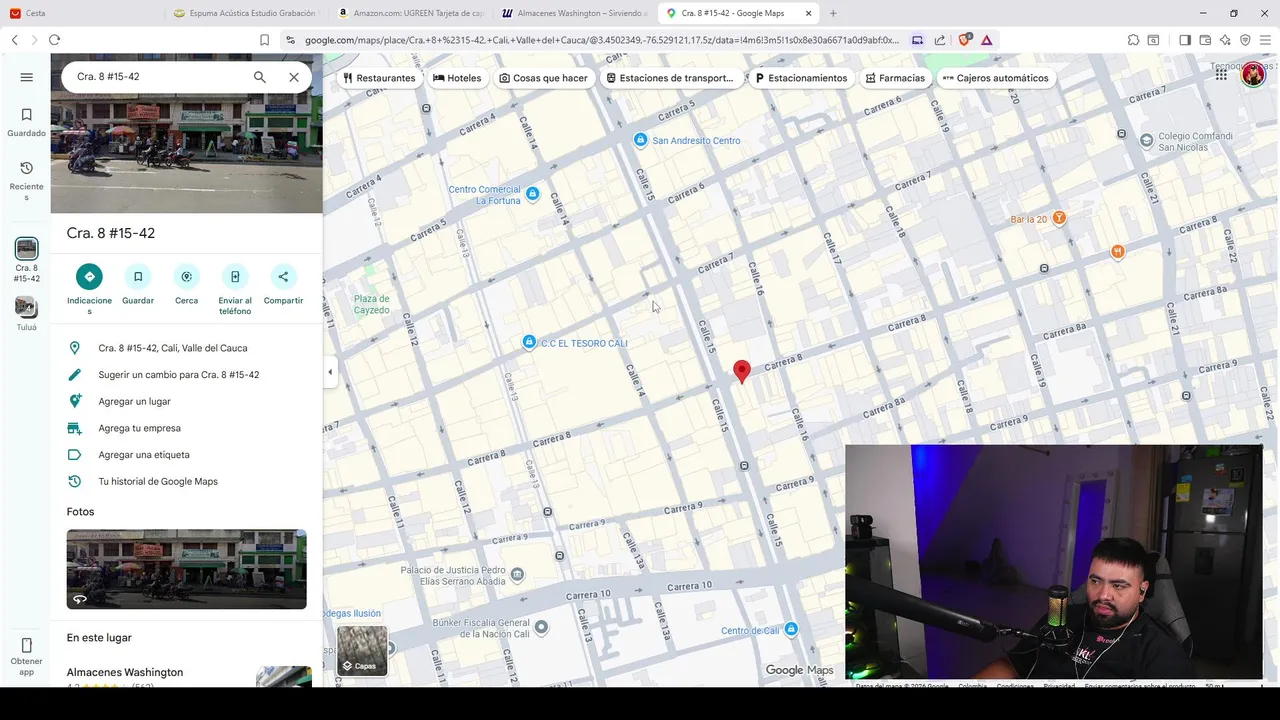Open Almacenes Washington listing

pos(125,672)
